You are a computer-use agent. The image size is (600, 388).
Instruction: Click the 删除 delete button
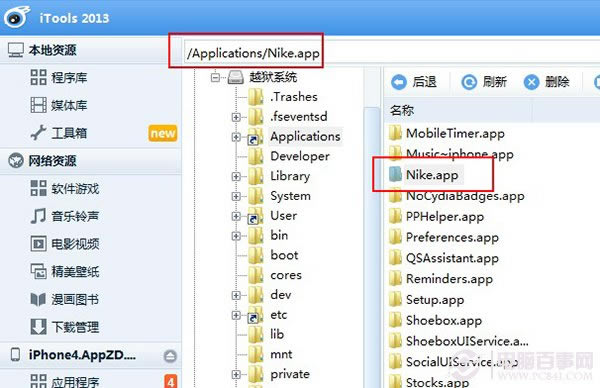(546, 82)
